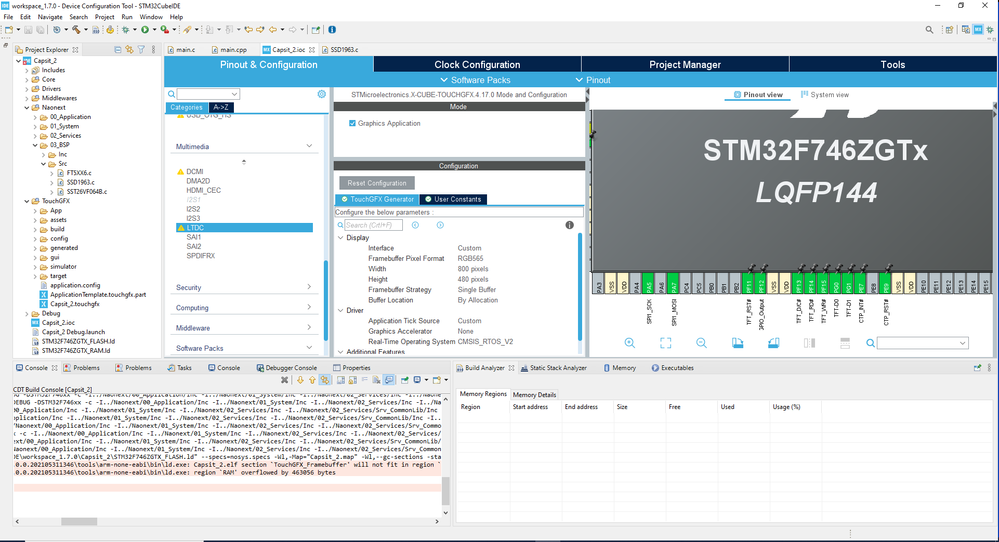Click the previous parameter circle arrow icon
The height and width of the screenshot is (542, 999).
click(x=415, y=225)
